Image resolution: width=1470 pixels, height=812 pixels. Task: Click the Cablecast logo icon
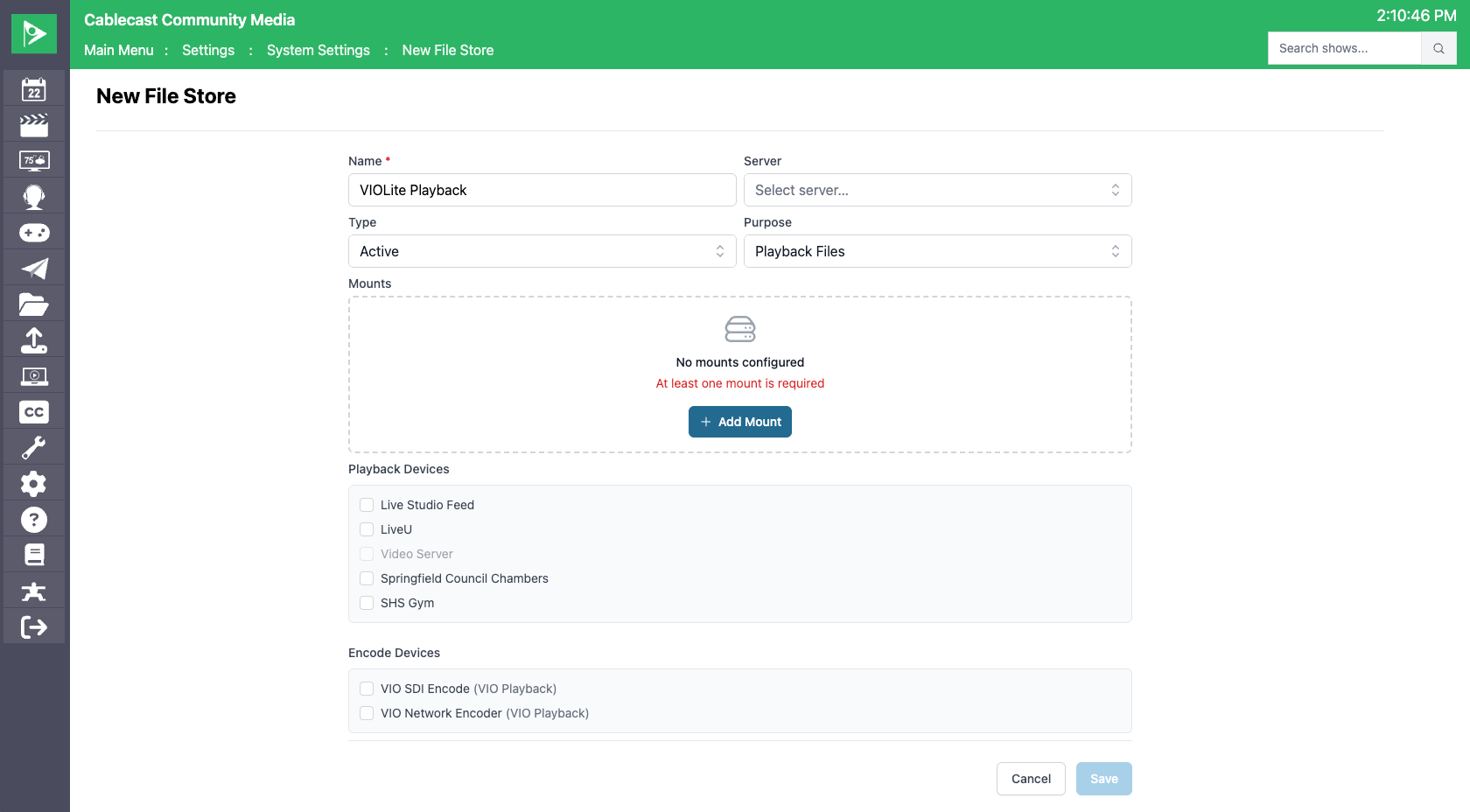(x=34, y=34)
